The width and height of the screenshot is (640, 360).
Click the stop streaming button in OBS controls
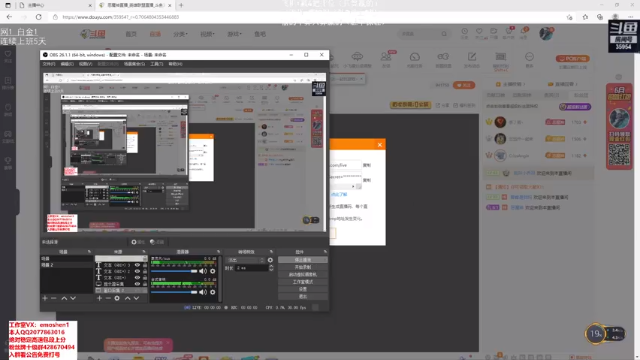[x=302, y=260]
